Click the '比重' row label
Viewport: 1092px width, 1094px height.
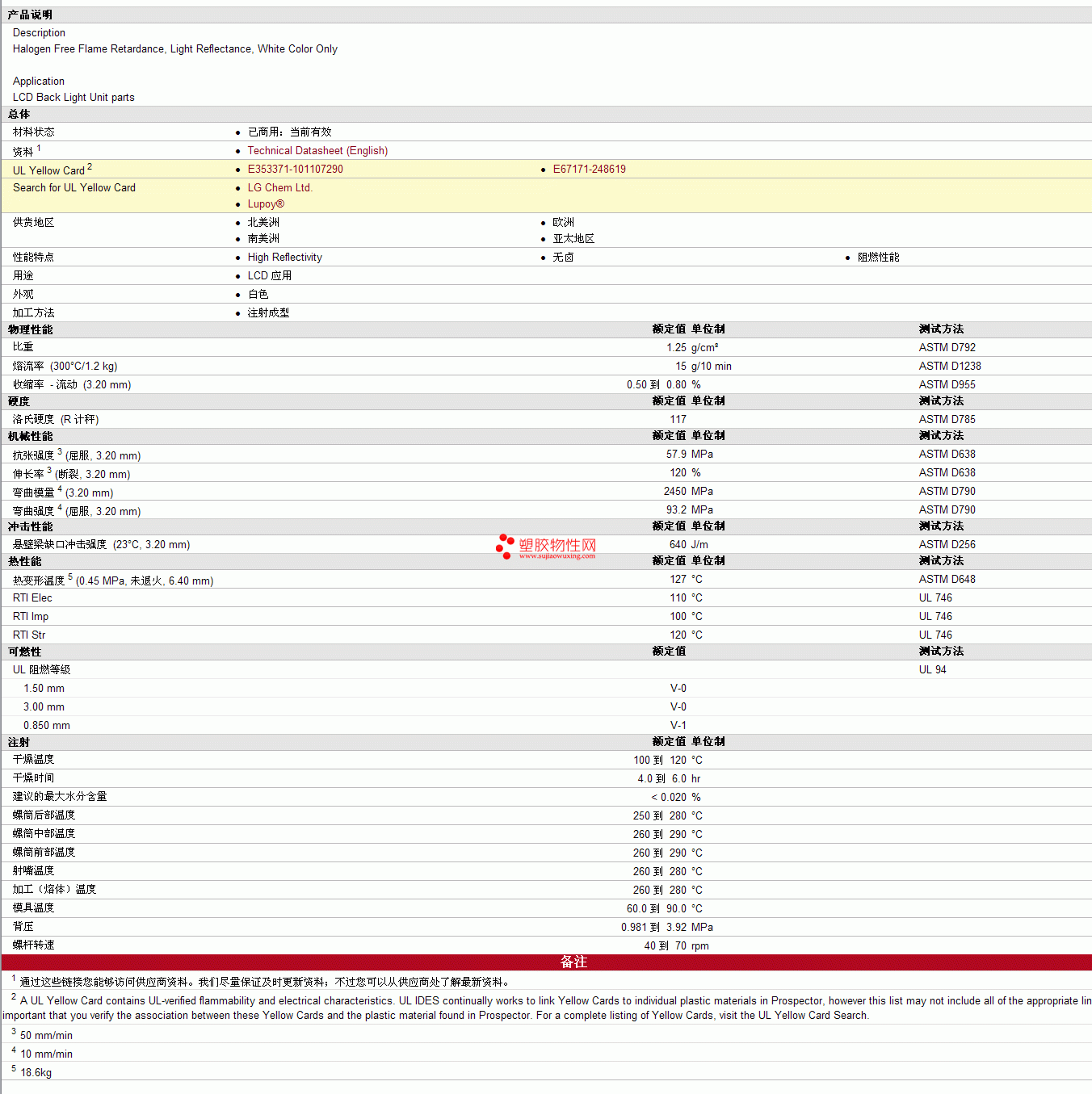(23, 346)
